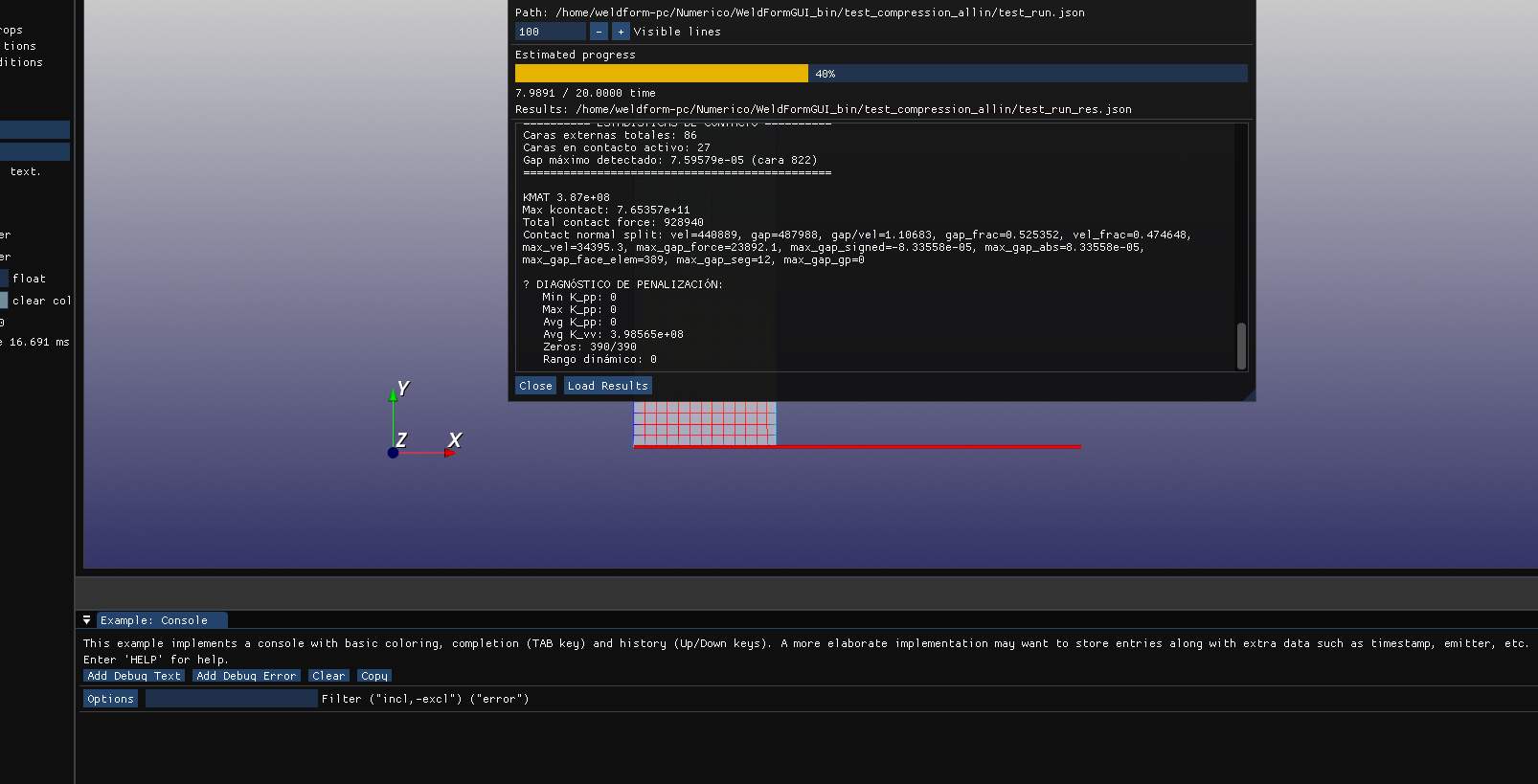This screenshot has width=1538, height=784.
Task: Clear the console output
Action: [328, 676]
